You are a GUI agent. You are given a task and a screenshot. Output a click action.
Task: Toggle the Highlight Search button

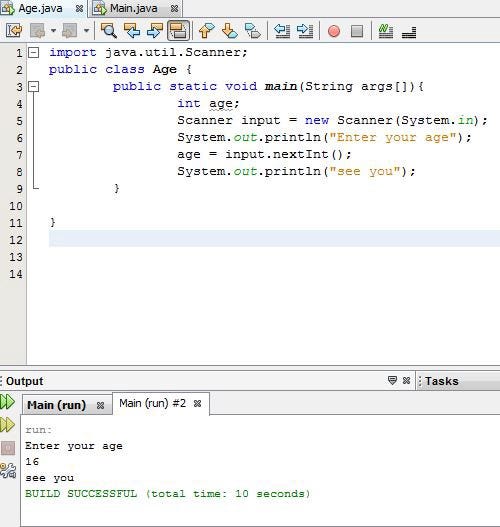178,31
